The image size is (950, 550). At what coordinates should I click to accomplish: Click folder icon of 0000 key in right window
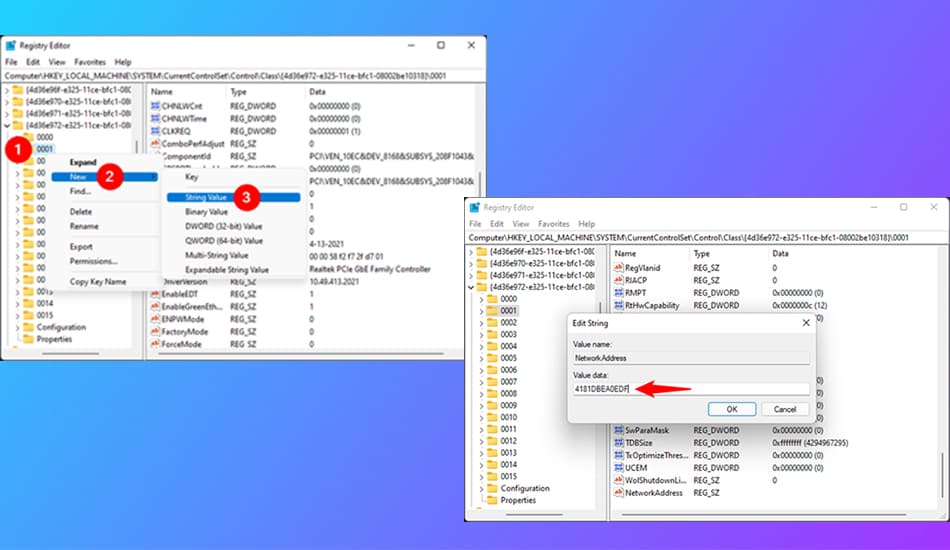(x=492, y=299)
